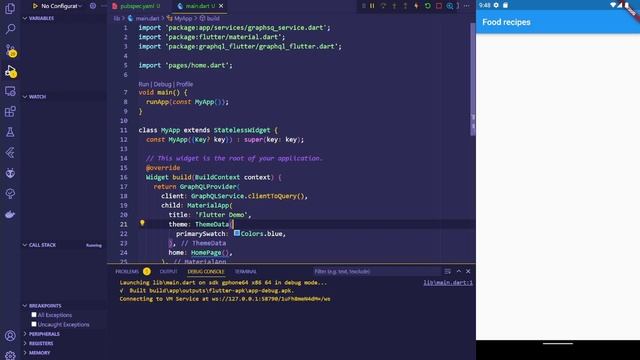Open the Run and Debug view
The height and width of the screenshot is (360, 640).
pos(10,71)
